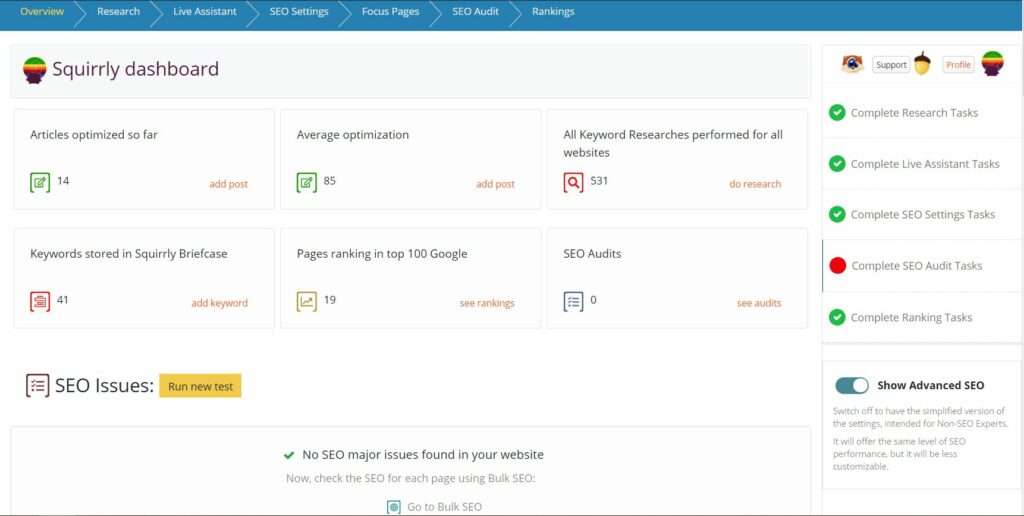Open the Live Assistant tab
This screenshot has height=516, width=1024.
(x=204, y=12)
